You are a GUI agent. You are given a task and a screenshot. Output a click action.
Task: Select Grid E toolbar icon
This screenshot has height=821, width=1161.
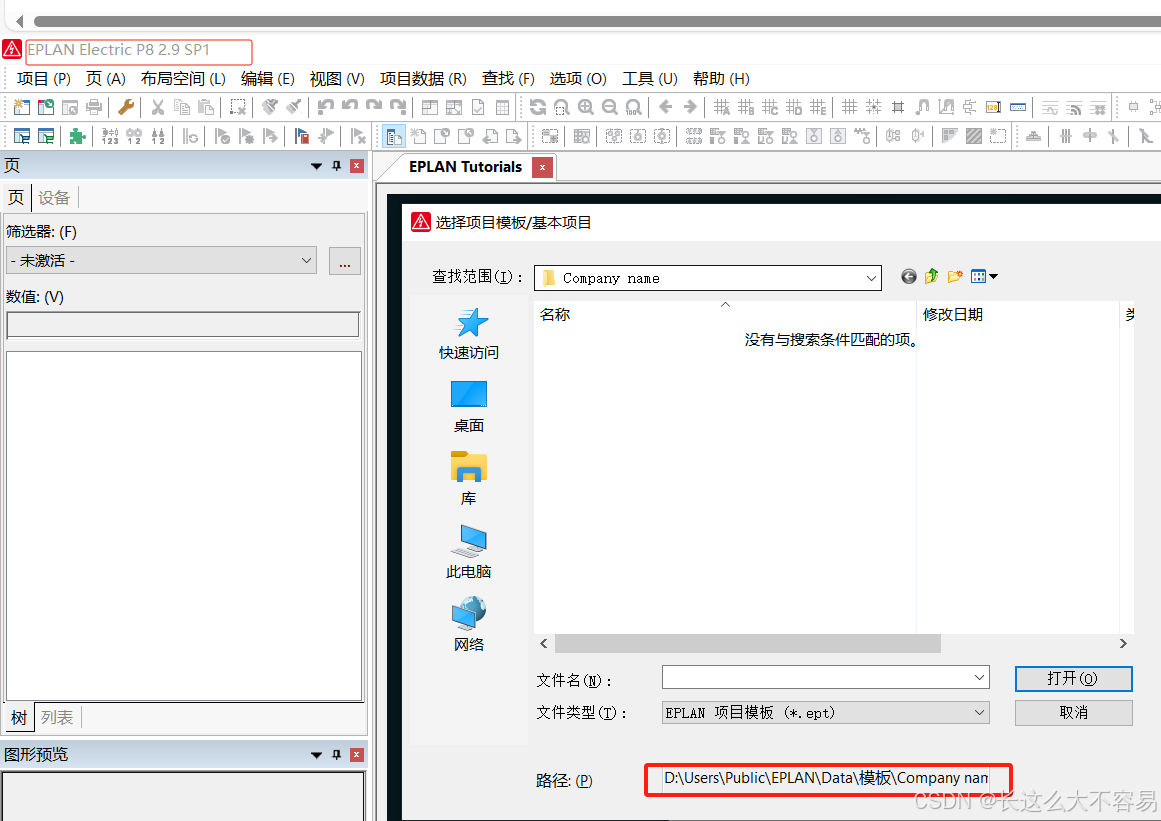[x=818, y=107]
